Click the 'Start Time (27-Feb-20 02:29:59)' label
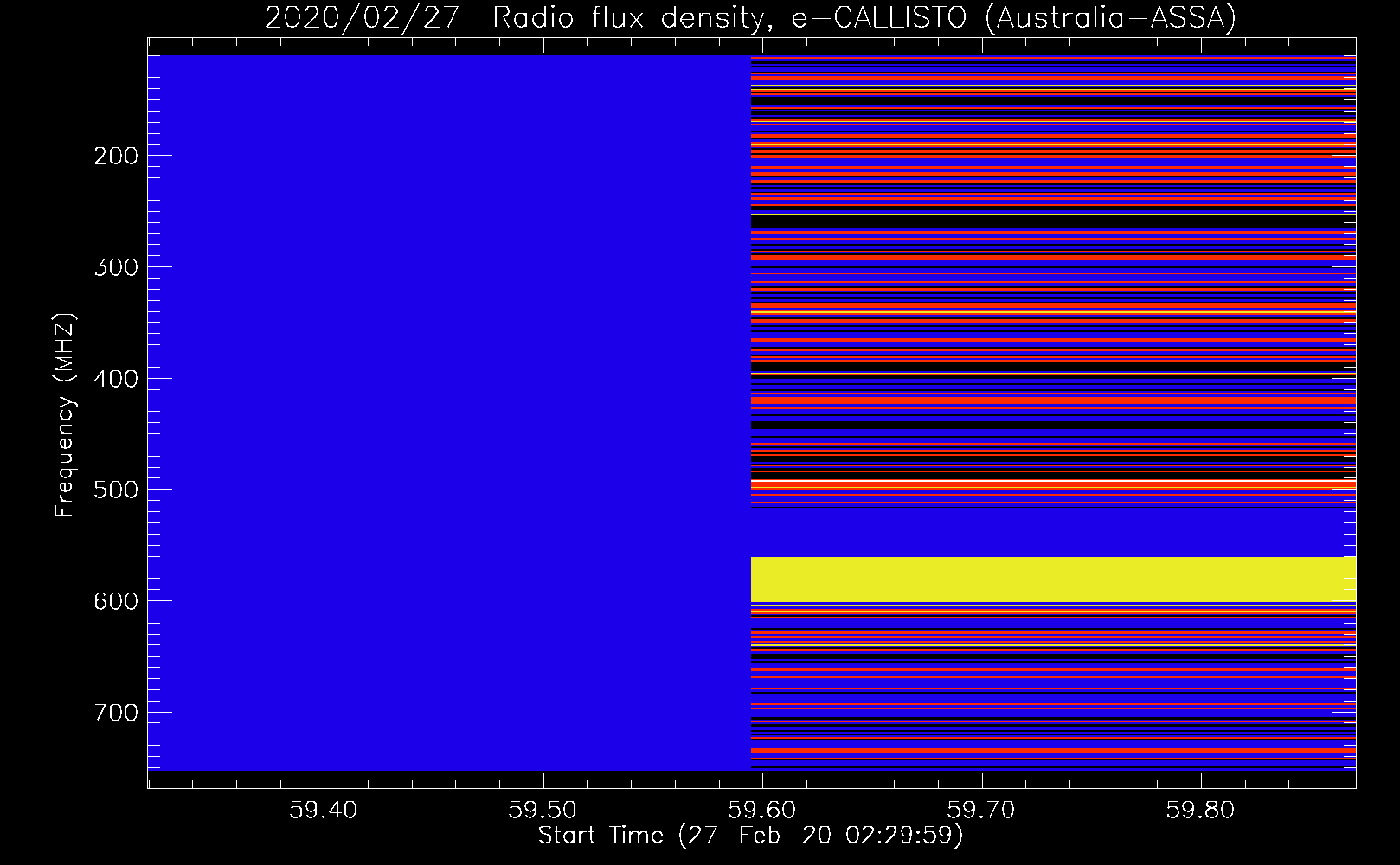Screen dimensions: 1400x865 (750, 836)
